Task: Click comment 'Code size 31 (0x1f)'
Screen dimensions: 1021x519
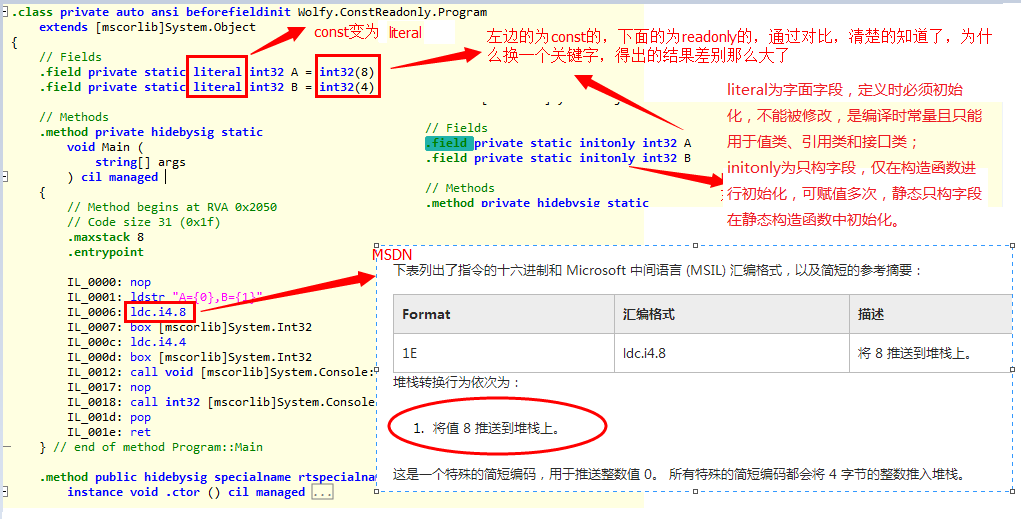Action: (x=144, y=222)
